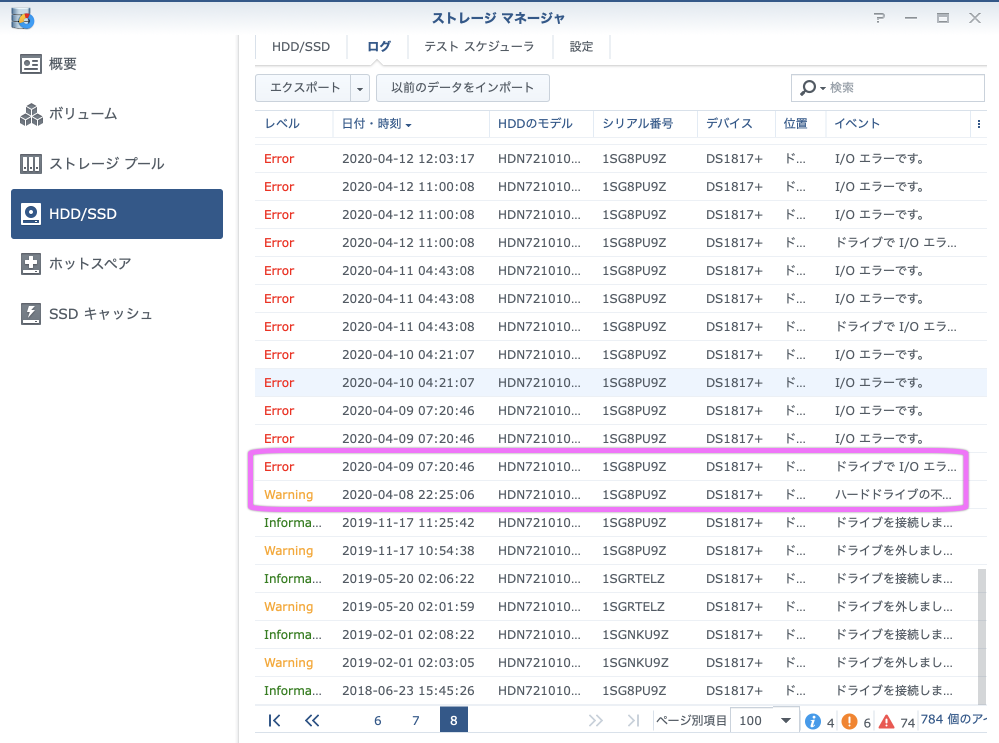Expand the エクスポート dropdown arrow
Viewport: 999px width, 743px height.
pos(360,88)
